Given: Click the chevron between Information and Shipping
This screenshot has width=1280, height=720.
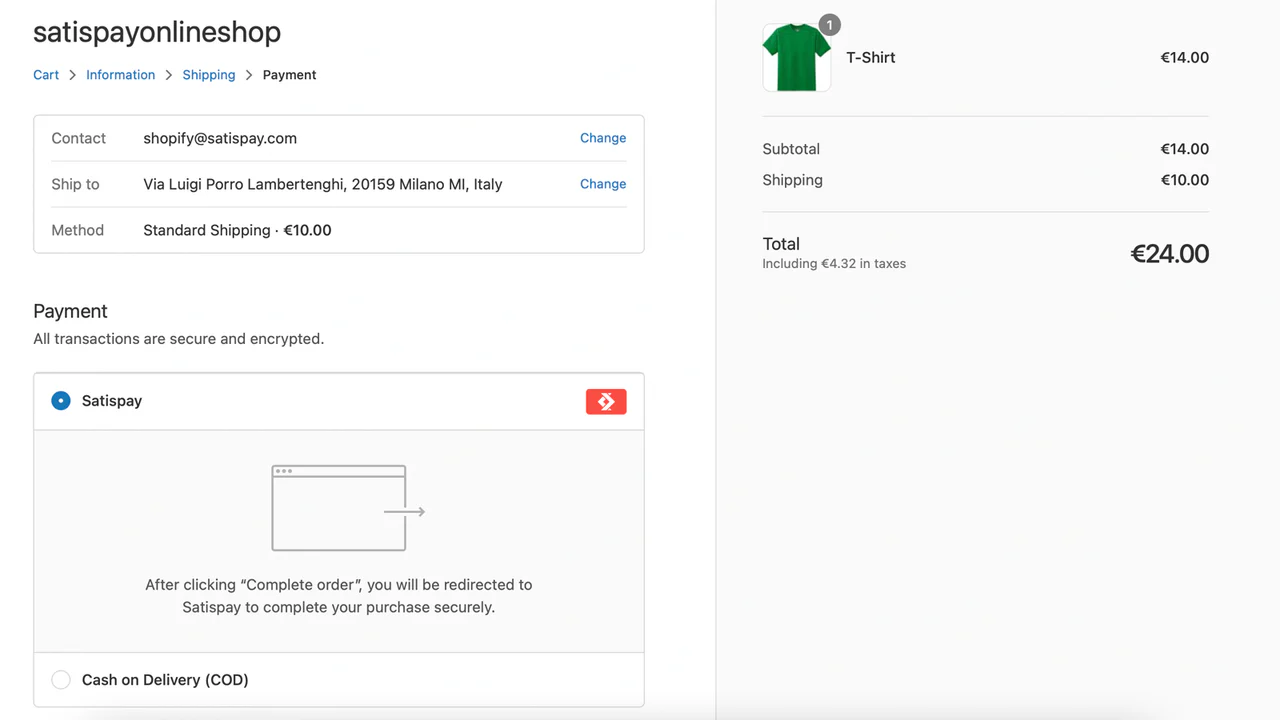Looking at the screenshot, I should (169, 75).
